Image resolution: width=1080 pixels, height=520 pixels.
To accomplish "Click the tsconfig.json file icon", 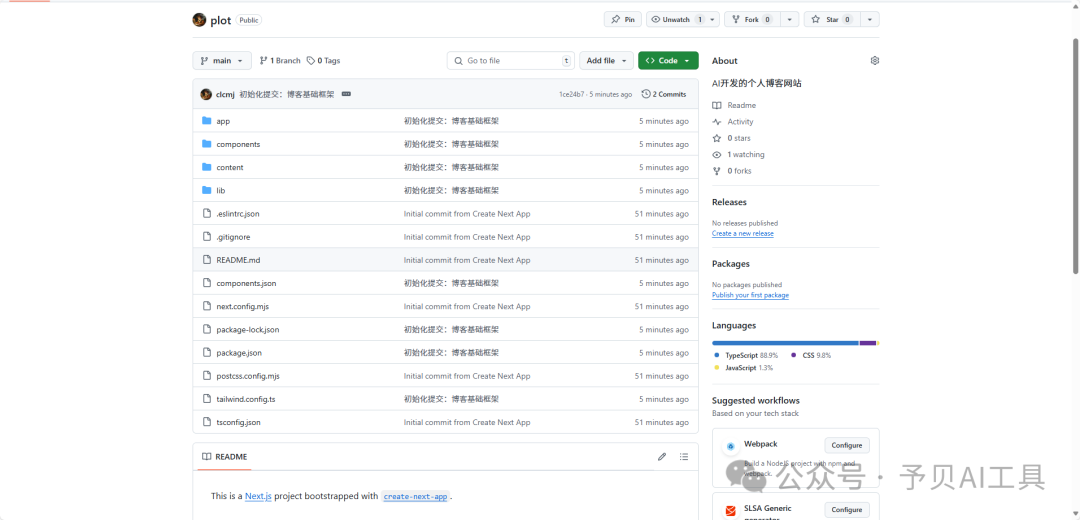I will [x=207, y=422].
